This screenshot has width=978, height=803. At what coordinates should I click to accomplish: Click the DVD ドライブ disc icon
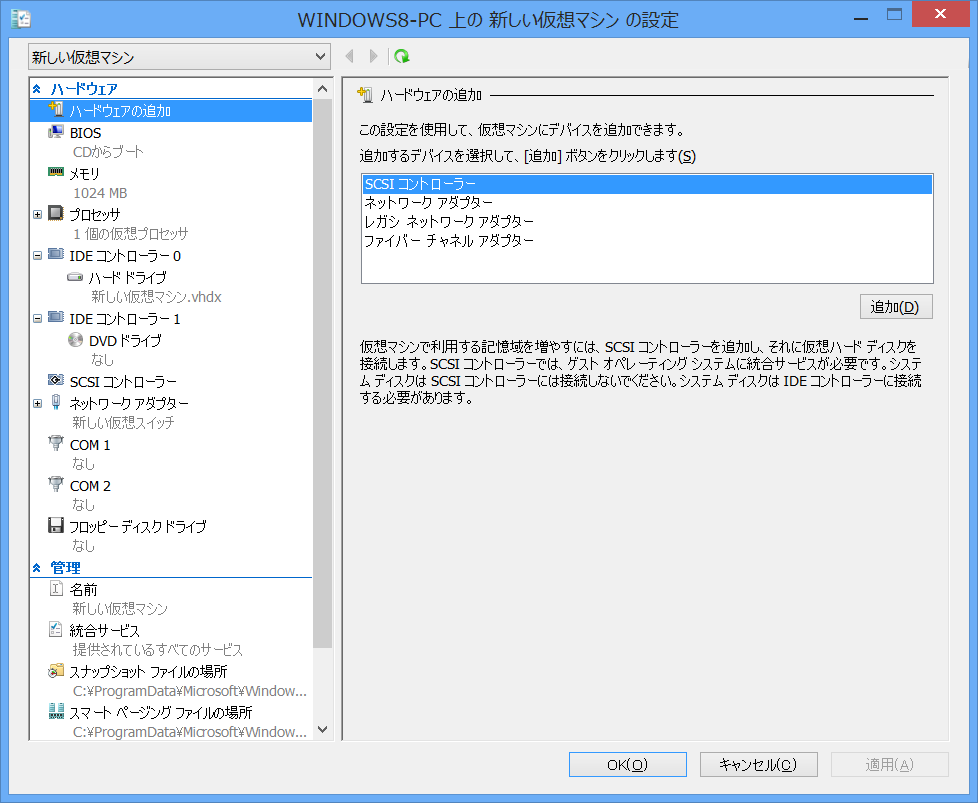75,340
